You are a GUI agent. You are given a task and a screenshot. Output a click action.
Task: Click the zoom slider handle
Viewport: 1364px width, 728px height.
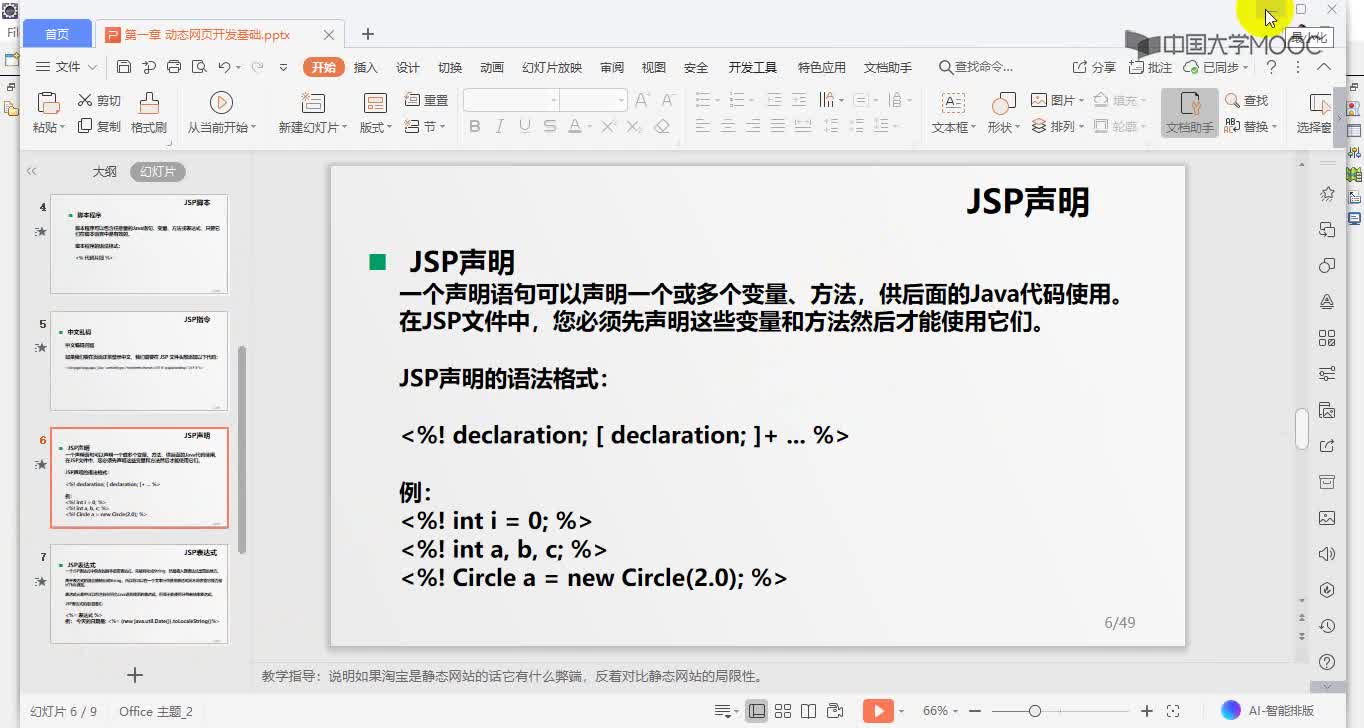coord(1035,711)
